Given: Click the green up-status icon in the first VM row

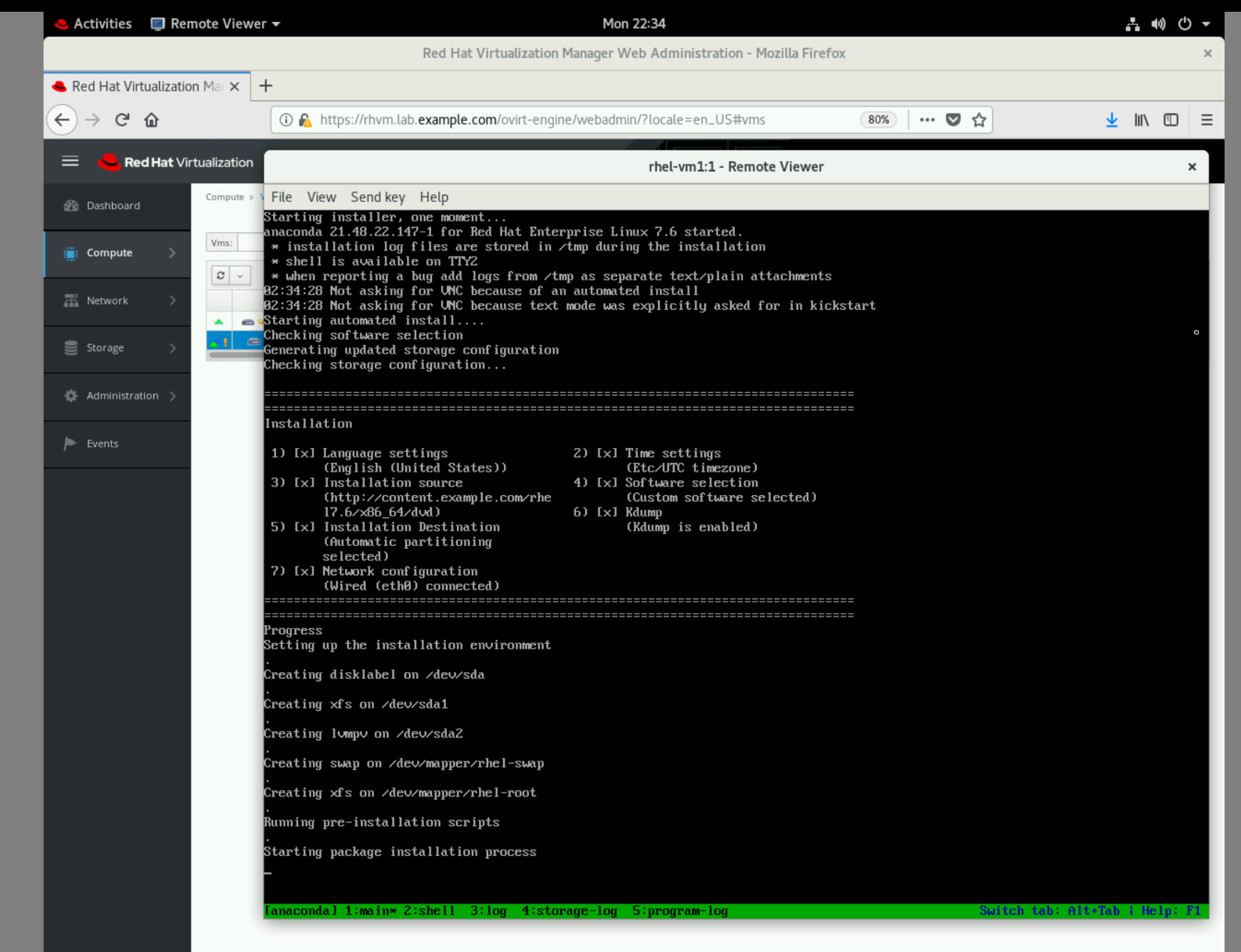Looking at the screenshot, I should (219, 322).
